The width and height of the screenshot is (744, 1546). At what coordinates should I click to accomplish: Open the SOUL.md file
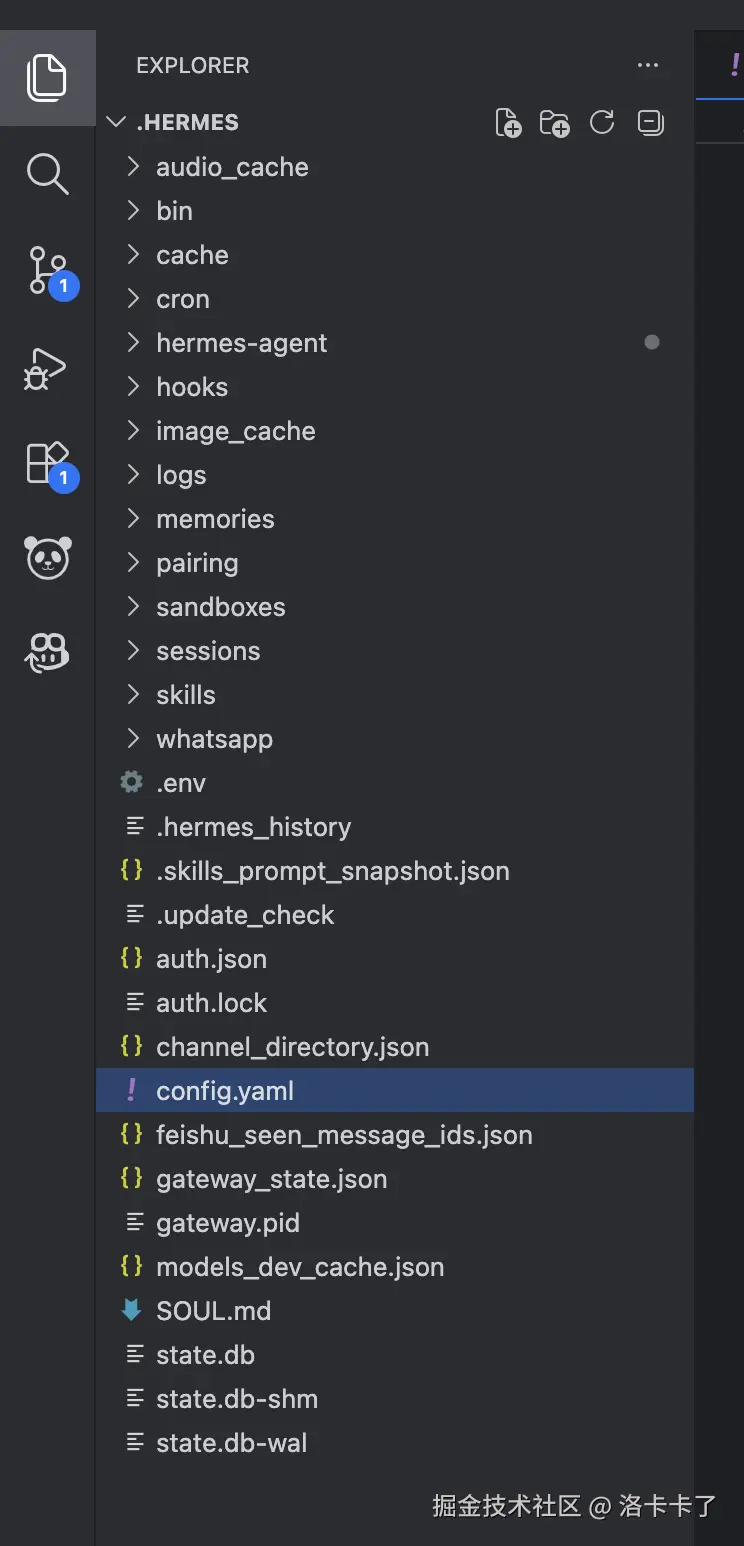(213, 1311)
